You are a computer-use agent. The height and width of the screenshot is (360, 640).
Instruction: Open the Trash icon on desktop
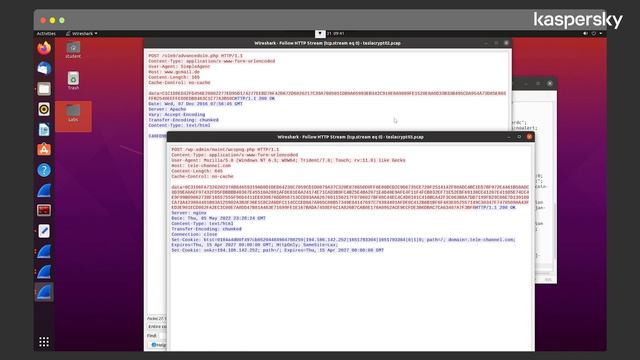(x=73, y=80)
